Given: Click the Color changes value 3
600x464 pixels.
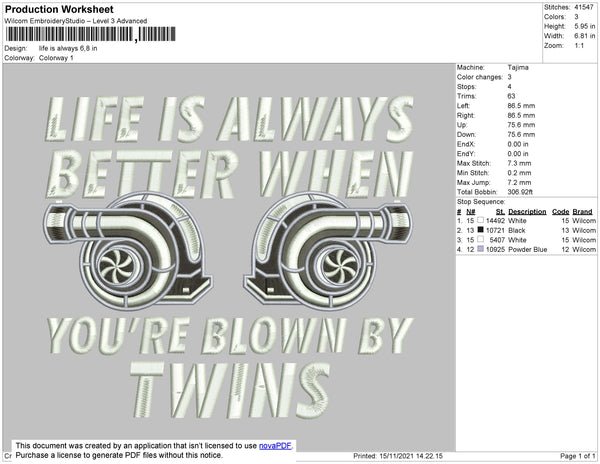Looking at the screenshot, I should click(509, 77).
